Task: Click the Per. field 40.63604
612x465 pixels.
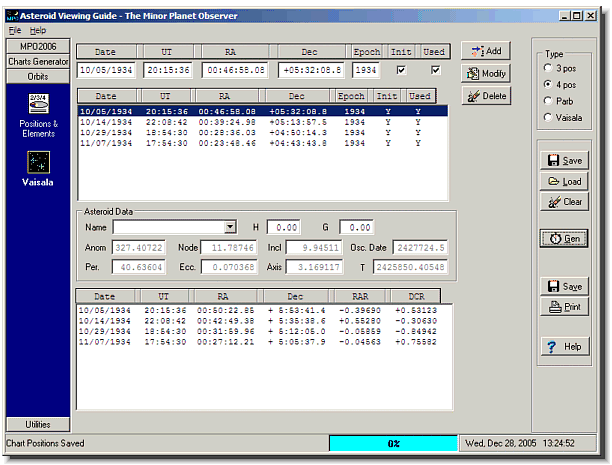Action: tap(139, 267)
